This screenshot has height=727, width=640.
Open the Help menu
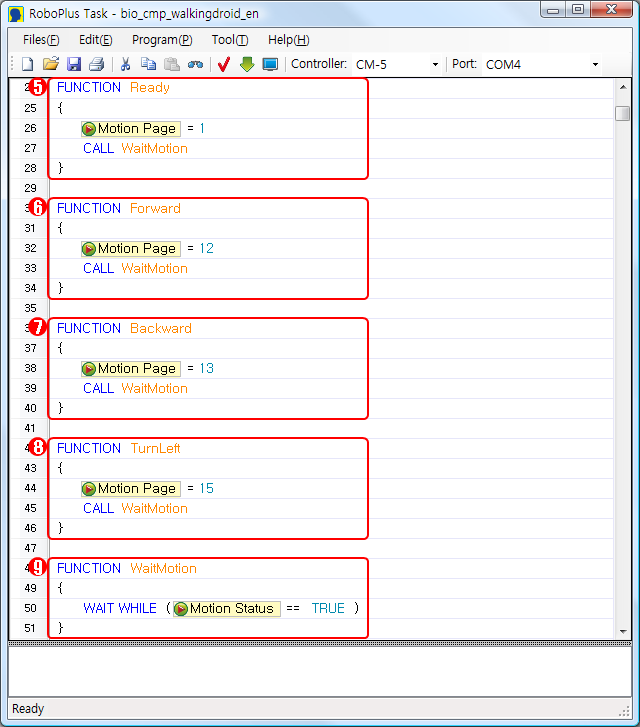pos(288,40)
